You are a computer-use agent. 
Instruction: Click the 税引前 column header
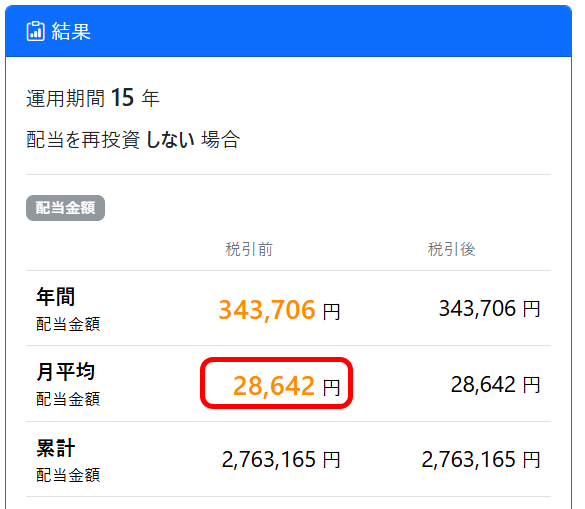pos(249,249)
